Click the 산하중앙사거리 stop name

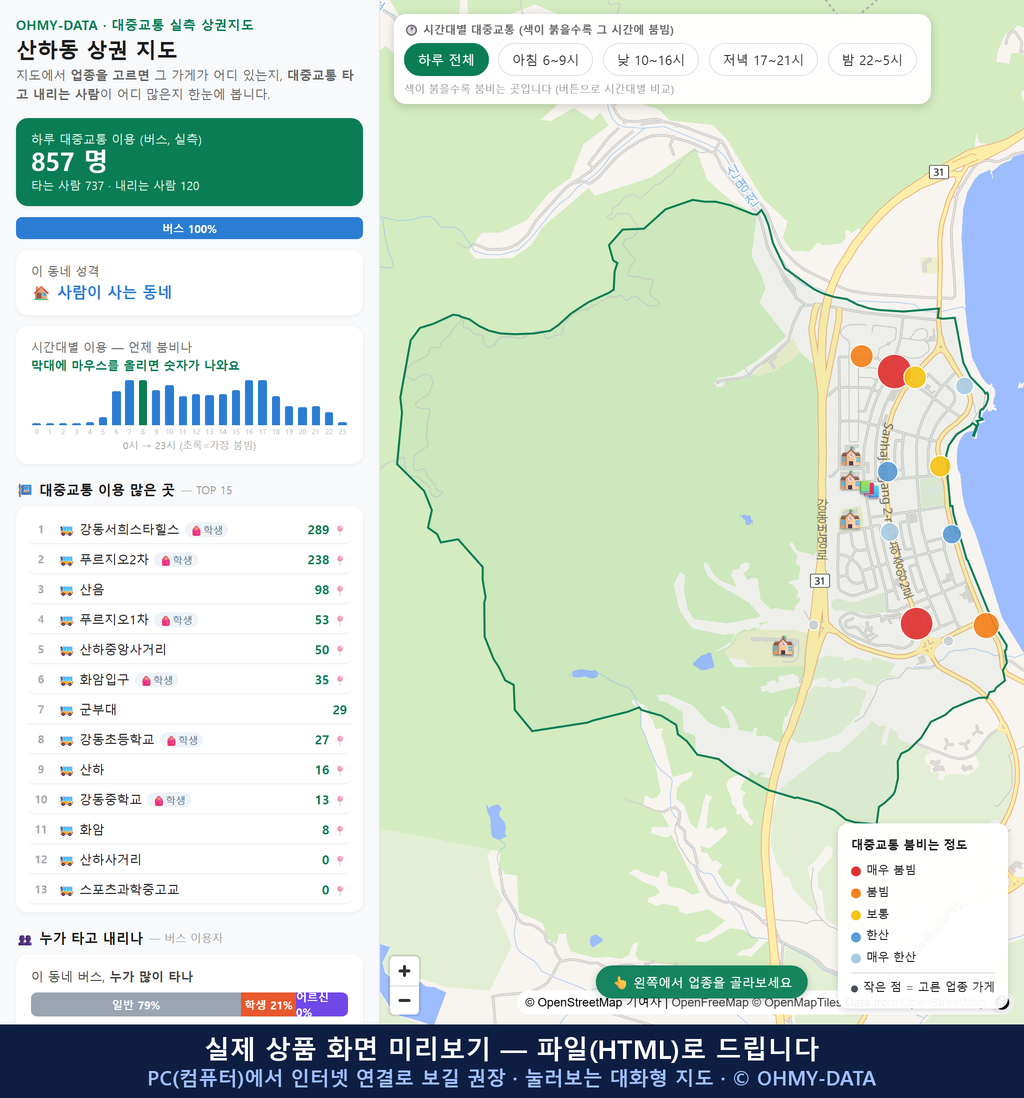pyautogui.click(x=123, y=650)
